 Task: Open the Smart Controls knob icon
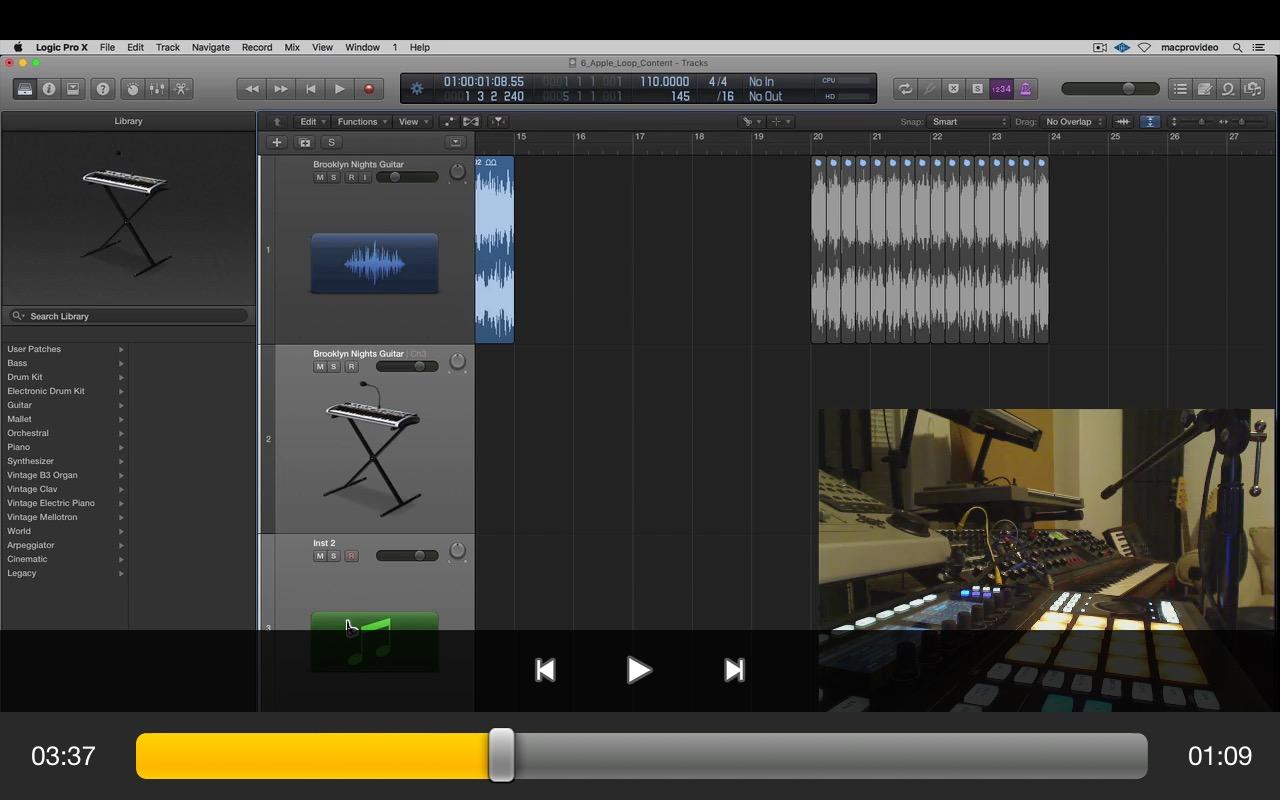(x=132, y=89)
